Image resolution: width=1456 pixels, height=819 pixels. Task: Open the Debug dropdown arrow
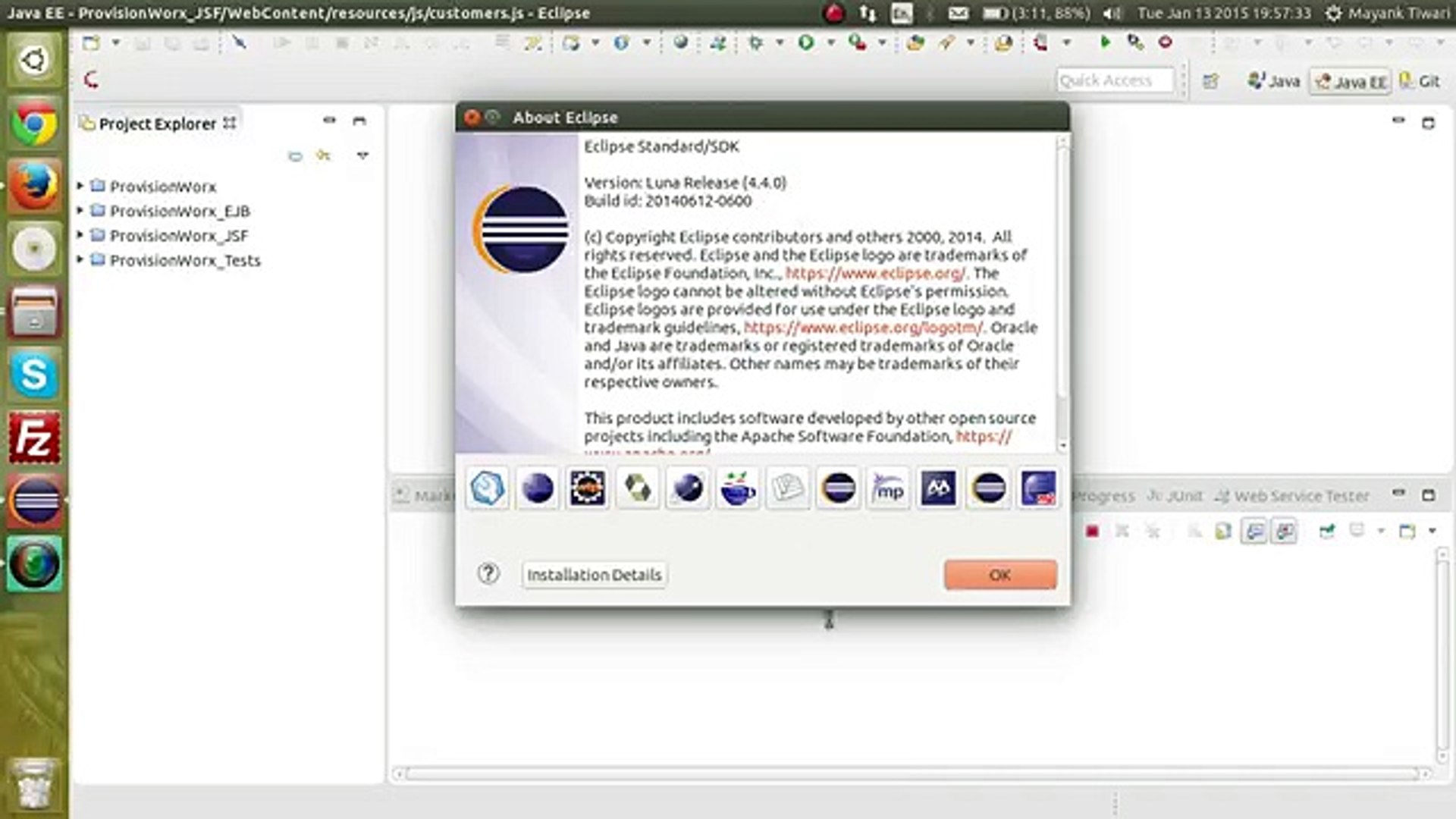779,42
